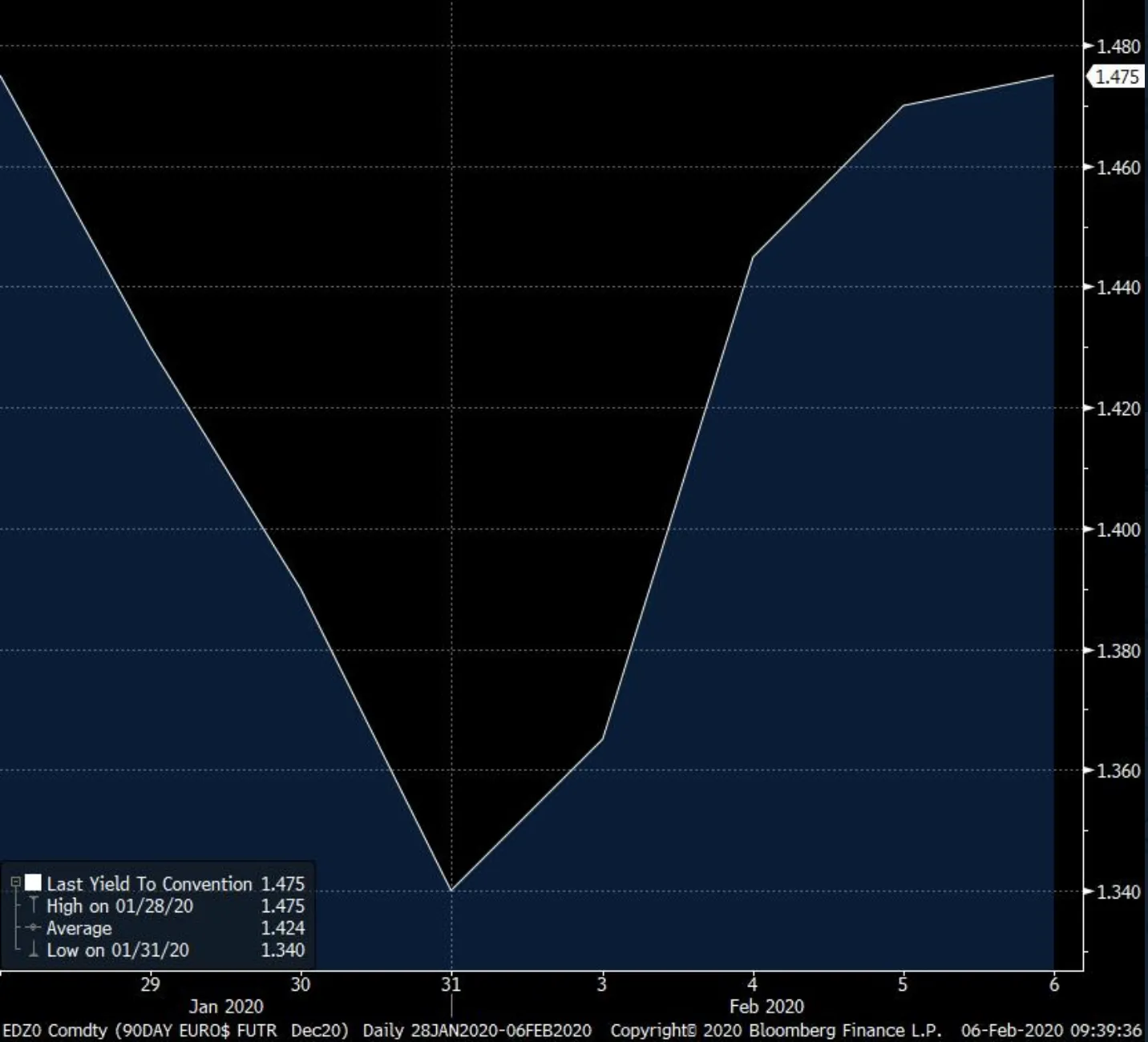Click the low value 1.340 in legend
This screenshot has height=1042, width=1148.
click(283, 951)
